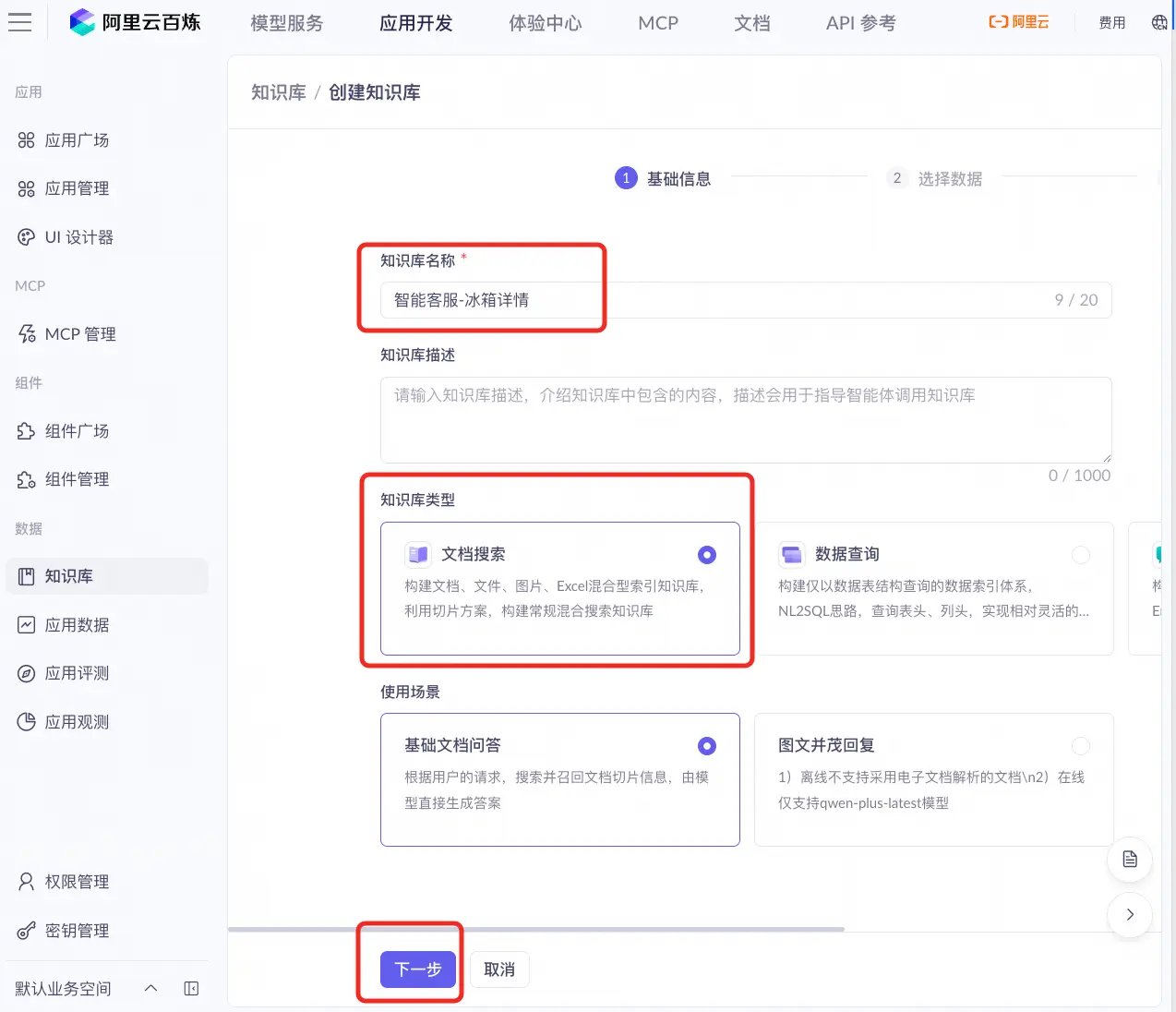Select the 文档搜索 radio button
Screen dimensions: 1176x1012
point(707,555)
